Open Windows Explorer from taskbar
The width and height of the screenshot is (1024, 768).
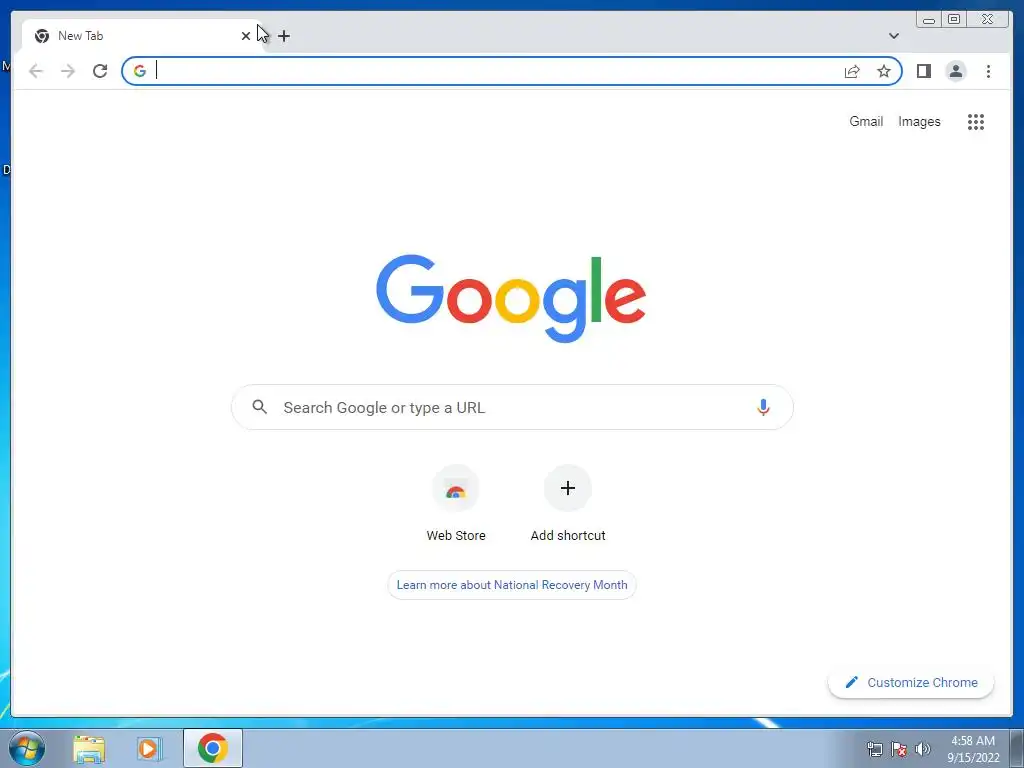tap(89, 749)
